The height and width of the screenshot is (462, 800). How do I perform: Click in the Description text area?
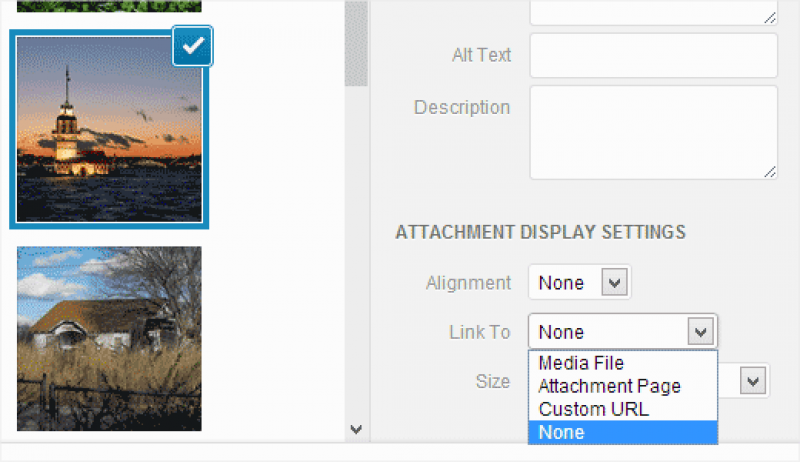tap(652, 132)
